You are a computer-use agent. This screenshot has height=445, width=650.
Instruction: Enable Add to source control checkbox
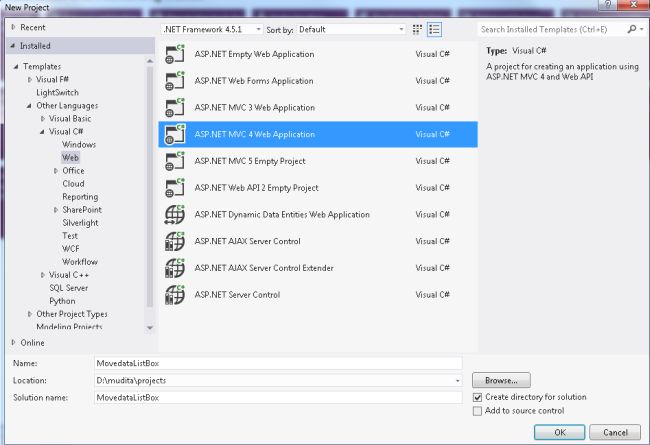coord(478,411)
